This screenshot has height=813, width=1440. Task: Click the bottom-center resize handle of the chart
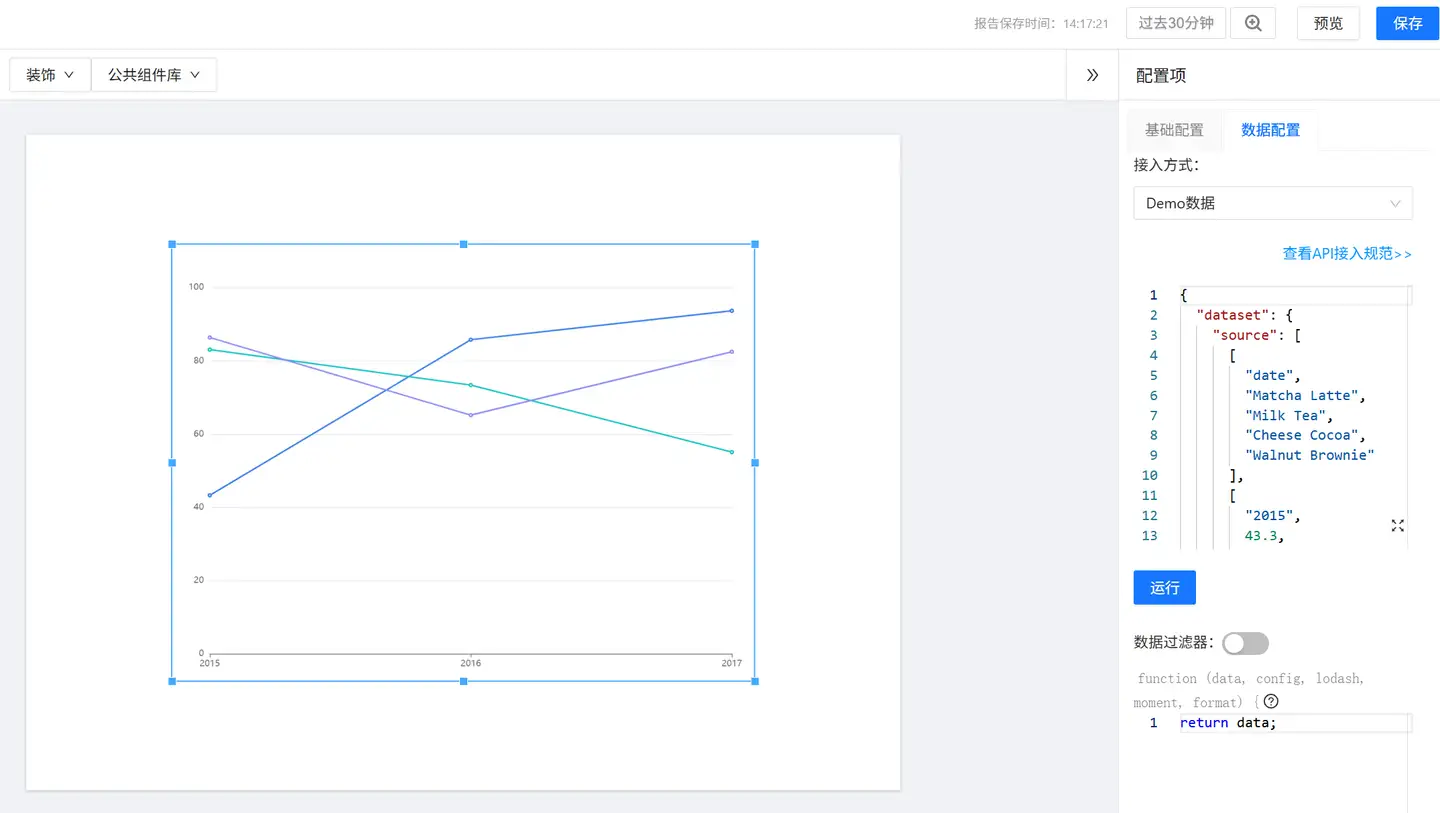(x=463, y=681)
